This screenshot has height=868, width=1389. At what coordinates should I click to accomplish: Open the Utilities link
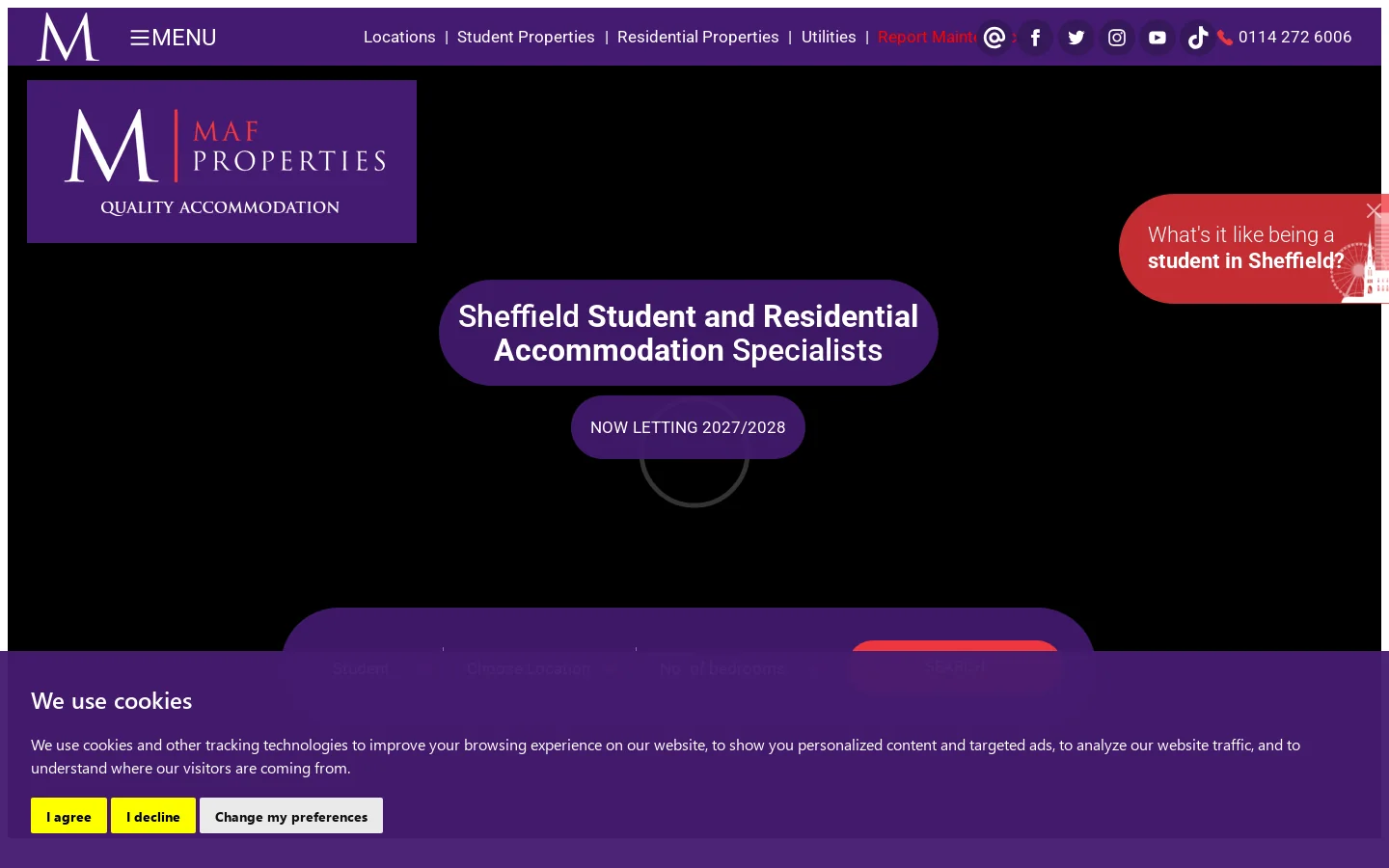tap(829, 37)
